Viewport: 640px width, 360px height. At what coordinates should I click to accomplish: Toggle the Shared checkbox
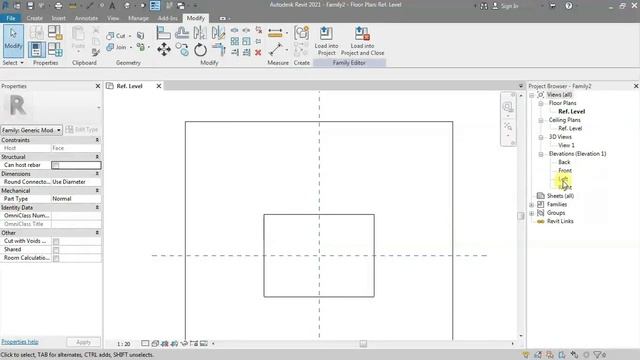pos(56,249)
